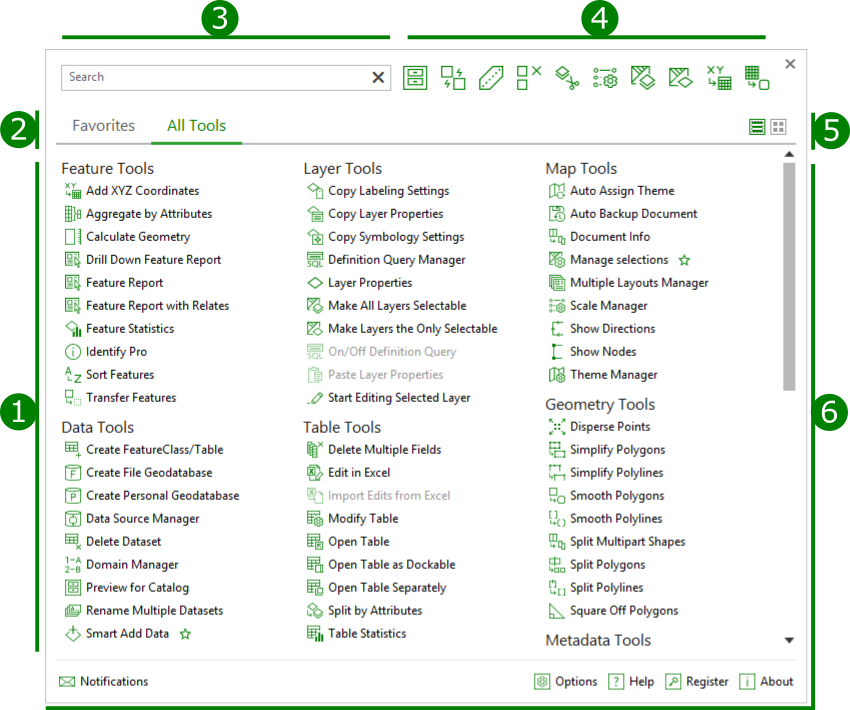This screenshot has width=850, height=710.
Task: Select Copy Symbology Settings
Action: [385, 237]
